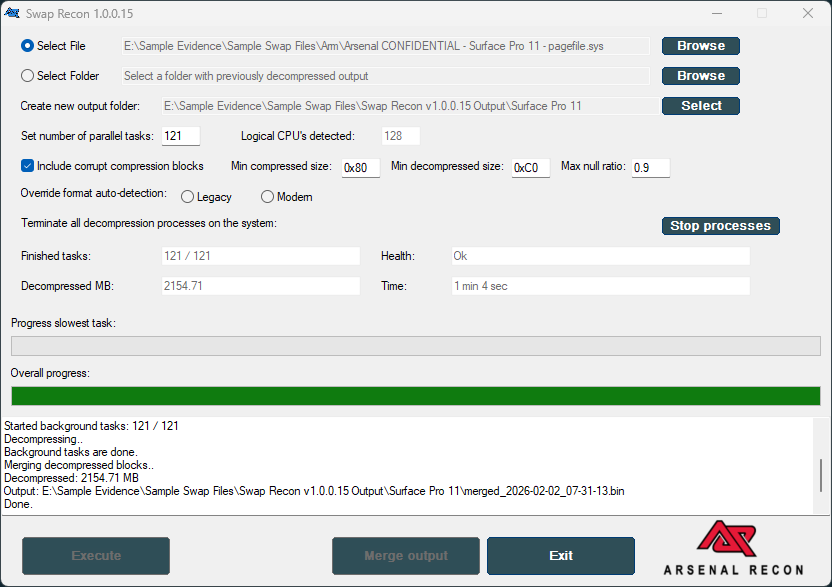The image size is (832, 587).
Task: Click the log line 'Decompressed: 2154.71 MB'
Action: [x=71, y=478]
